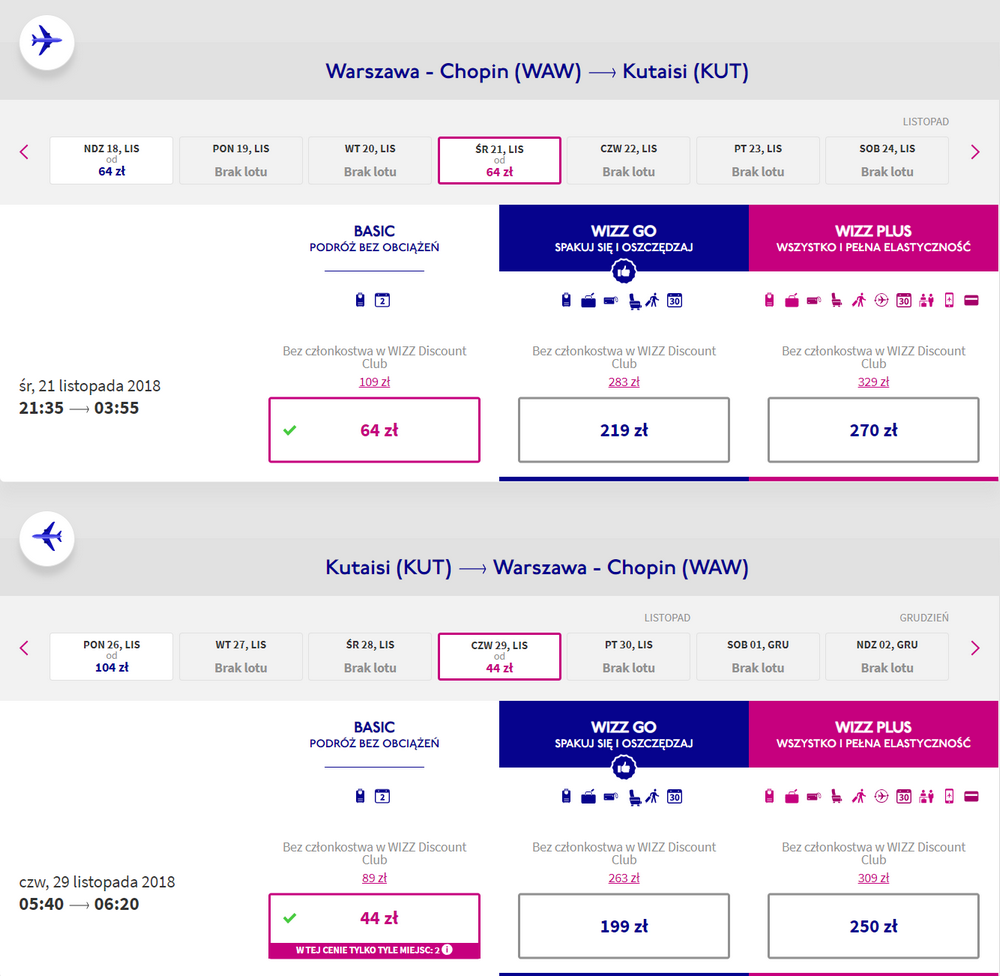Click outbound WIZZ GO fare header
Image resolution: width=1000 pixels, height=976 pixels.
coord(624,238)
